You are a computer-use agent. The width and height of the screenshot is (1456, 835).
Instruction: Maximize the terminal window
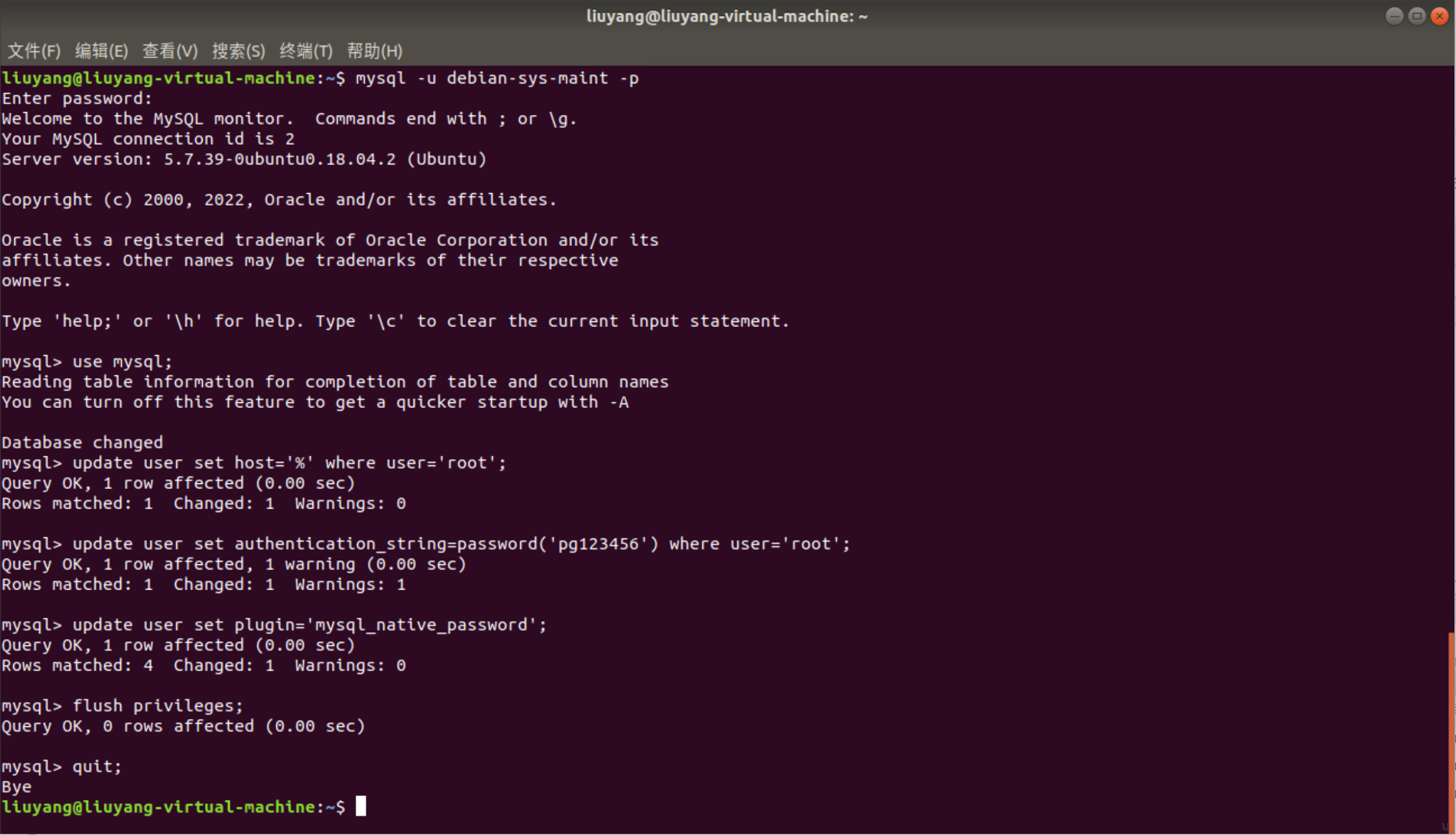[1416, 16]
